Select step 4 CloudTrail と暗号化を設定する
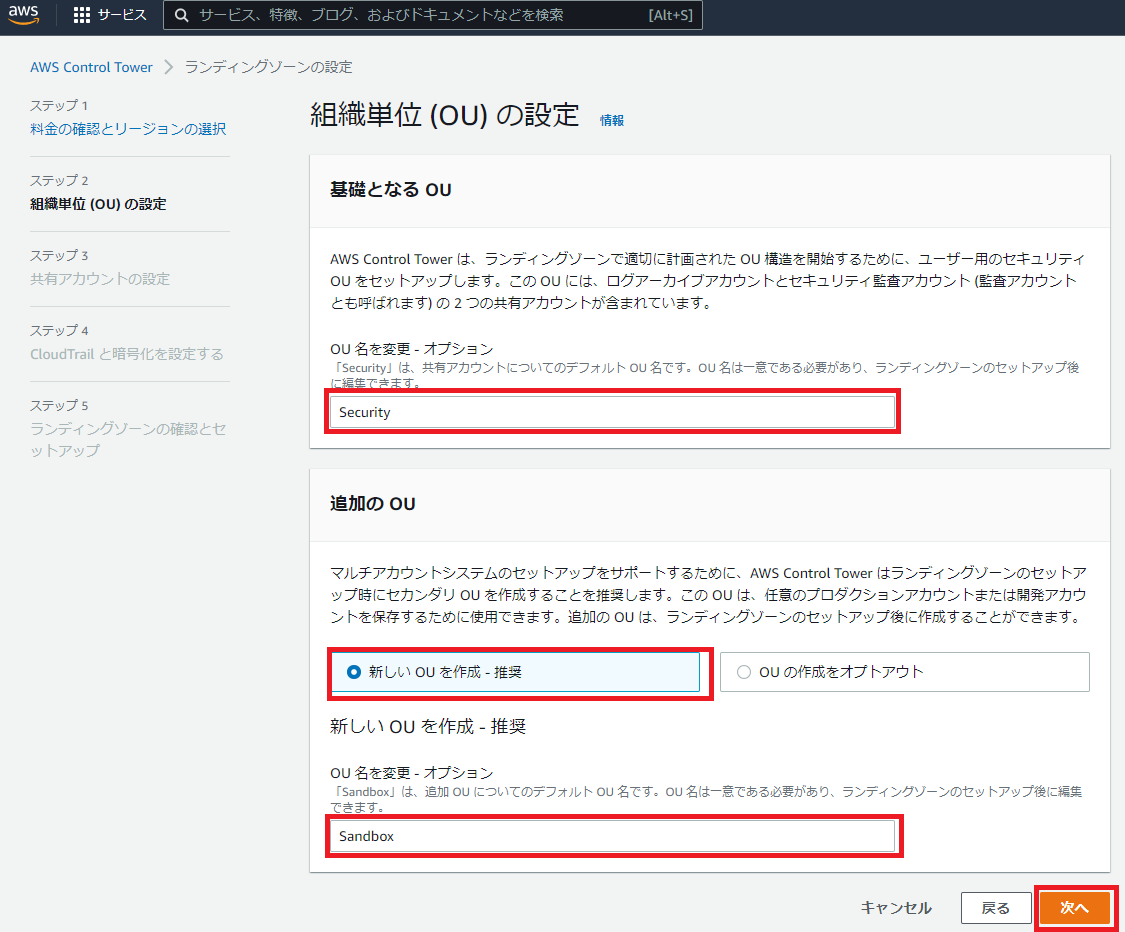1125x932 pixels. [126, 354]
